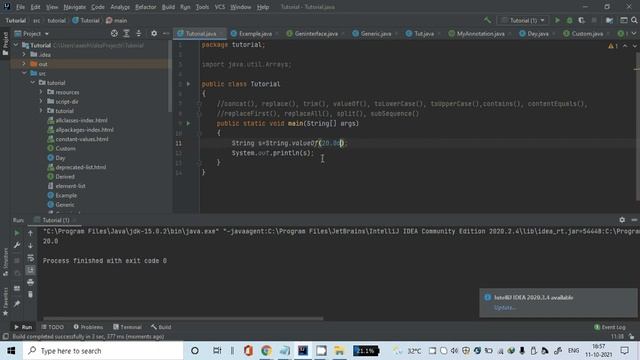
Task: Click the console horizontal scrollbar
Action: (183, 318)
